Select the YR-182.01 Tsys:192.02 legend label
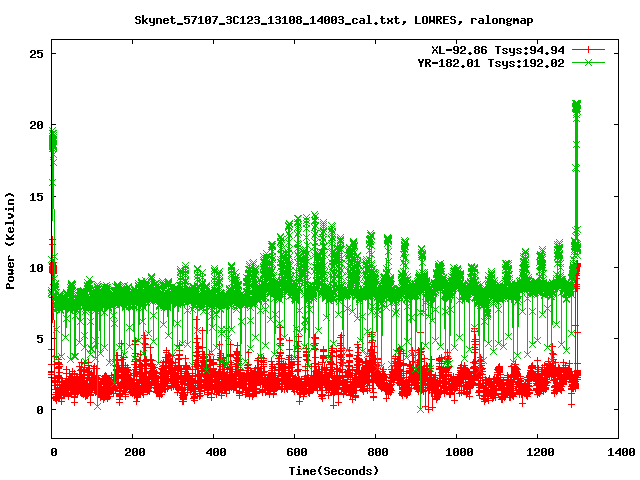The image size is (640, 480). point(491,63)
